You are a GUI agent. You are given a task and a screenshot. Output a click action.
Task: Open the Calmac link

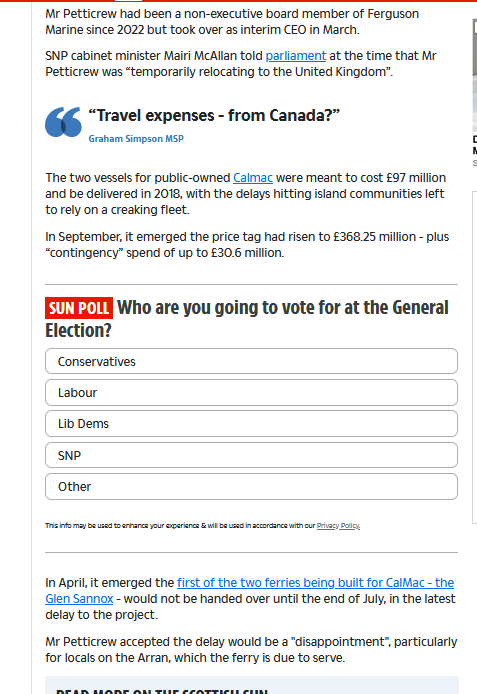[253, 178]
